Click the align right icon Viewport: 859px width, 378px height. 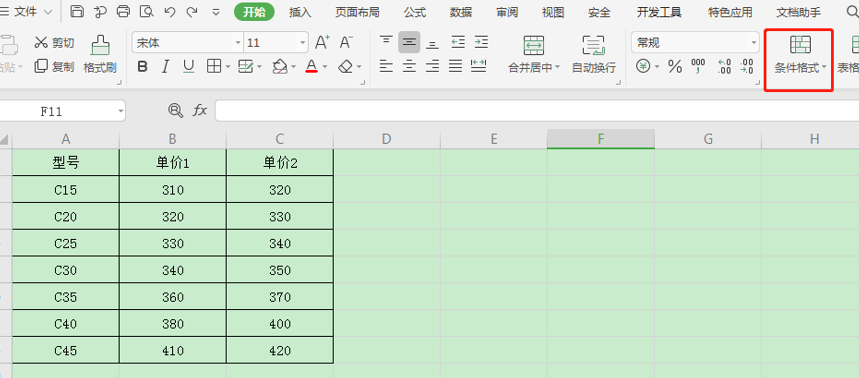[x=432, y=67]
